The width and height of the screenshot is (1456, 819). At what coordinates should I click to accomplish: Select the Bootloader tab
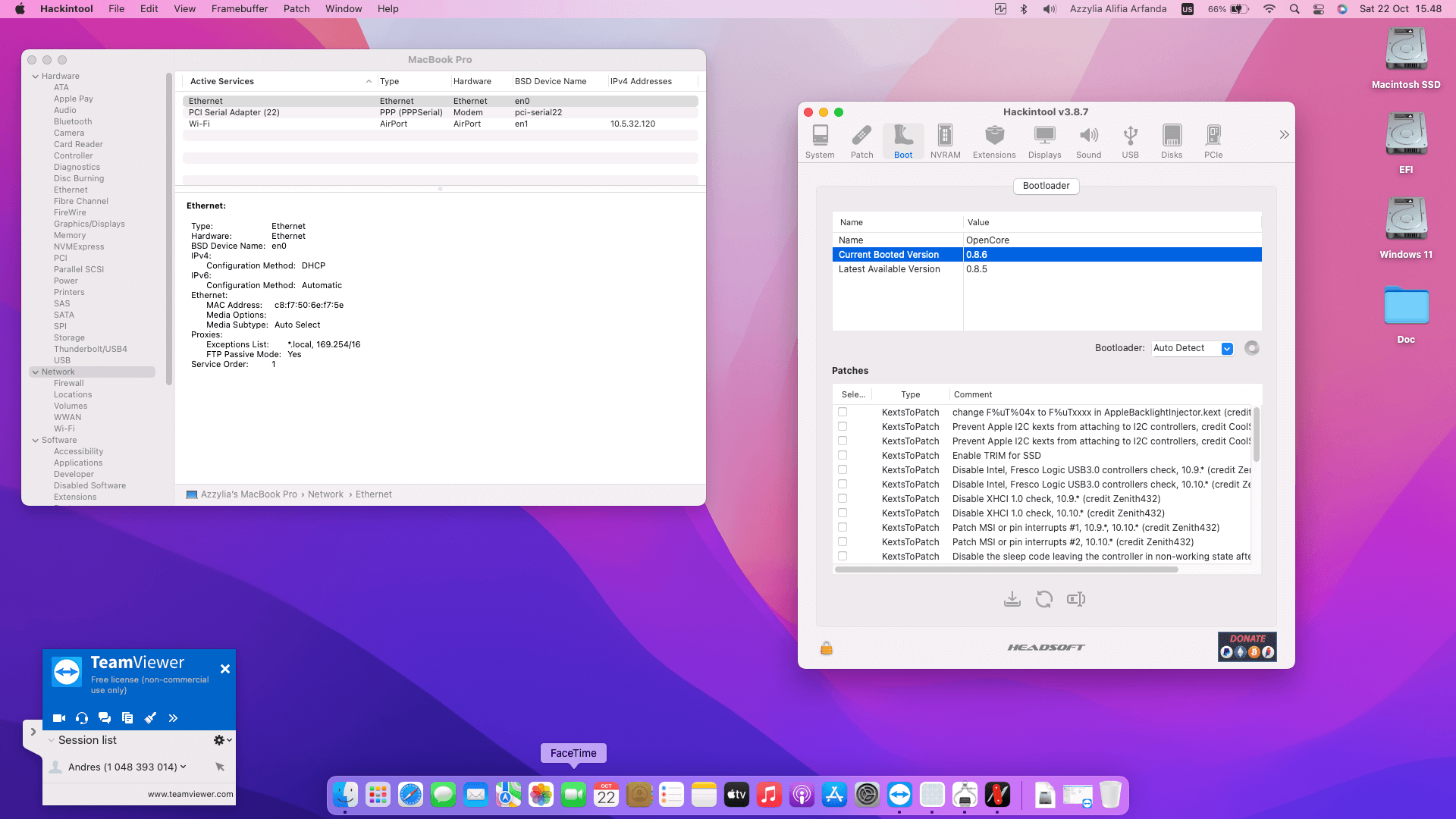tap(1046, 186)
